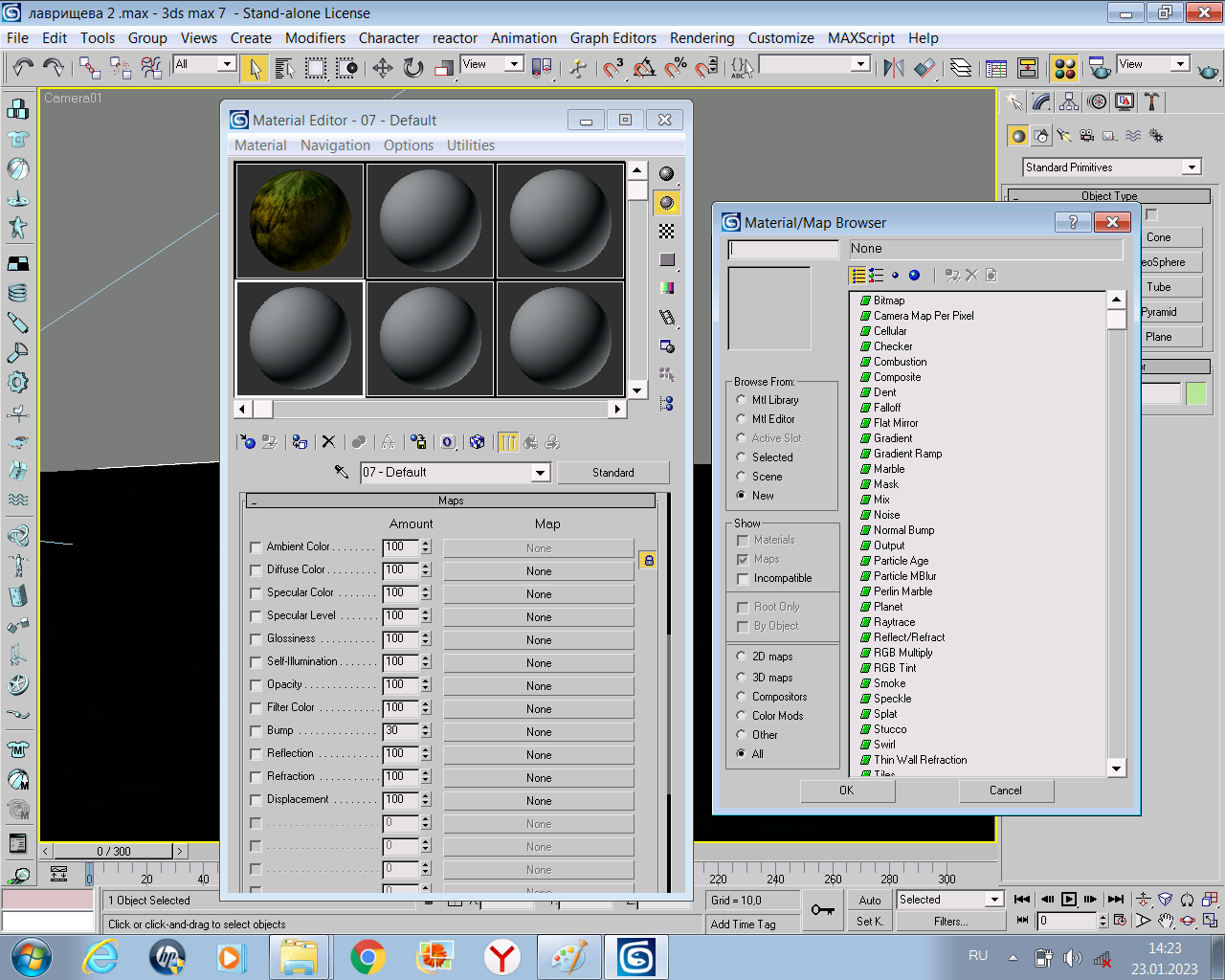Click the Auto Key button
Viewport: 1225px width, 980px height.
click(870, 901)
